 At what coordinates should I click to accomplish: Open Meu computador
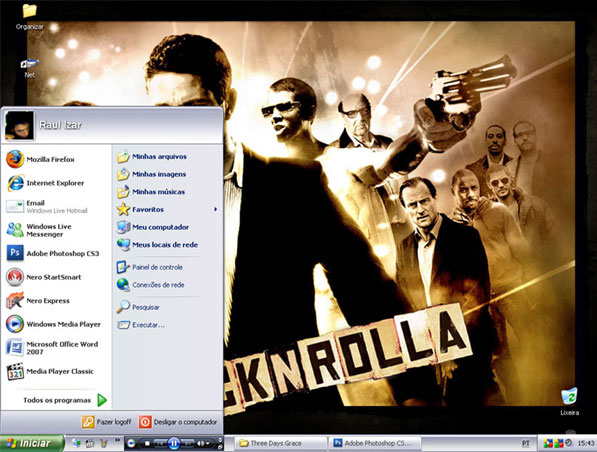pos(153,227)
